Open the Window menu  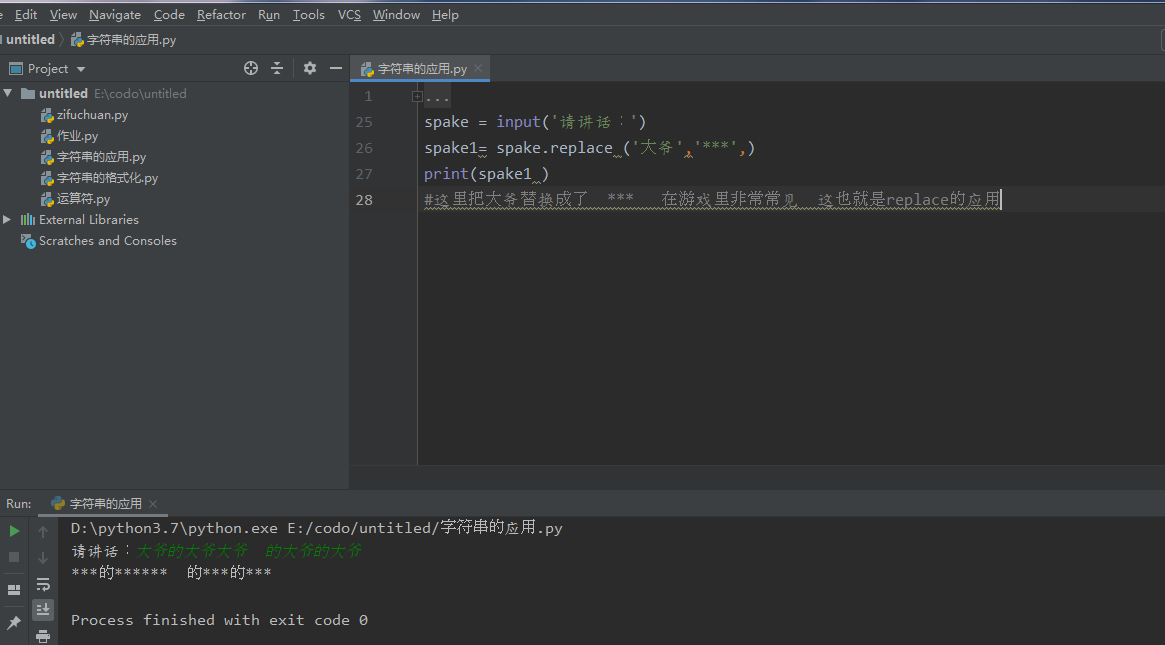click(396, 15)
